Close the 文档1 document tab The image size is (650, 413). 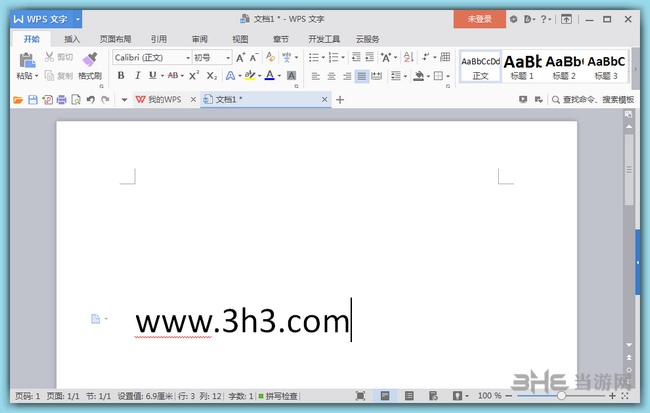(x=325, y=100)
